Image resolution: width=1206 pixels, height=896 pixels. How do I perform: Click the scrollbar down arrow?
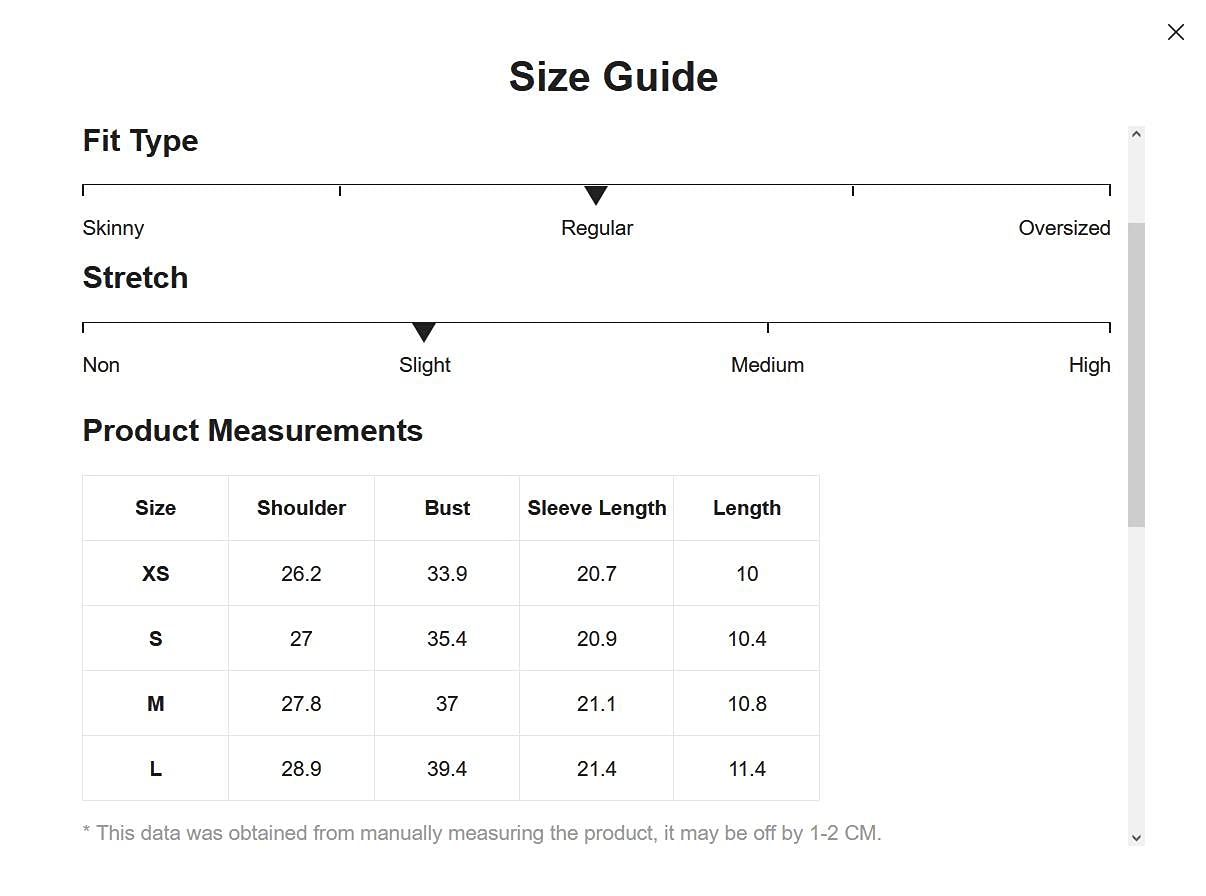coord(1136,838)
